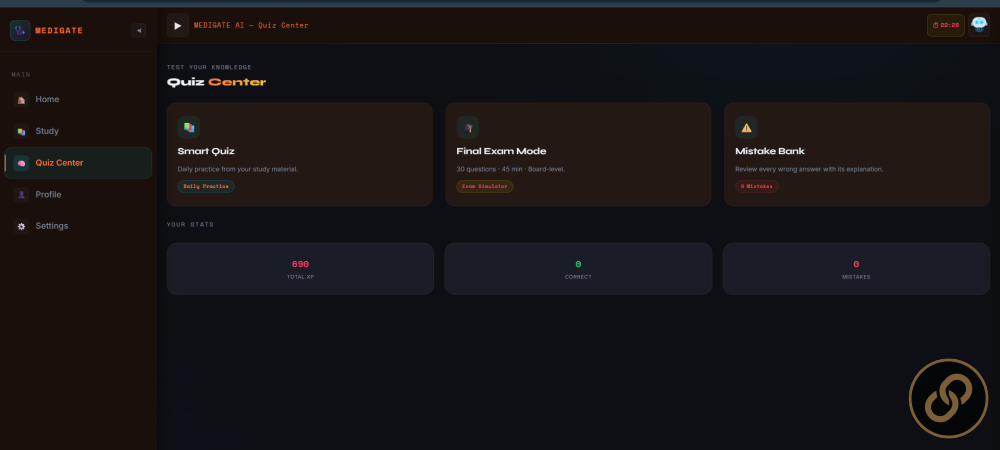The height and width of the screenshot is (450, 1000).
Task: Click the round chain-link floating button
Action: pyautogui.click(x=948, y=398)
